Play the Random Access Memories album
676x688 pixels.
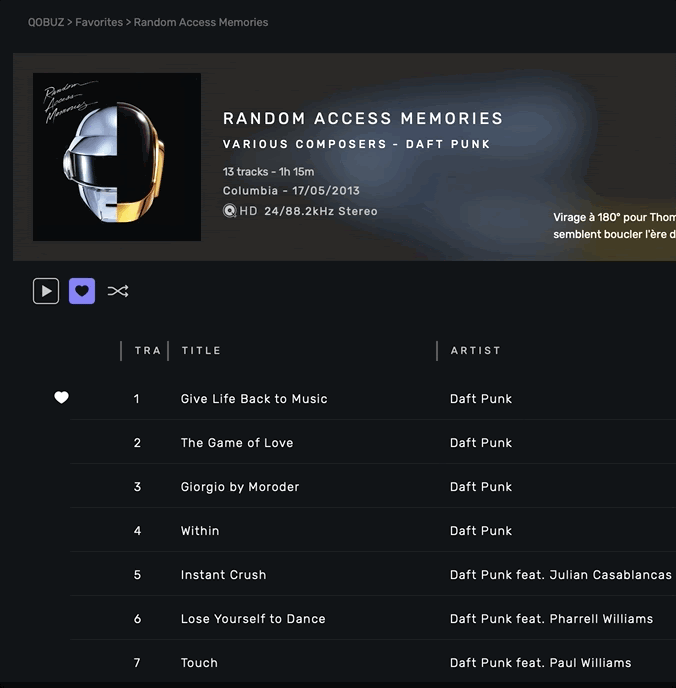coord(46,291)
